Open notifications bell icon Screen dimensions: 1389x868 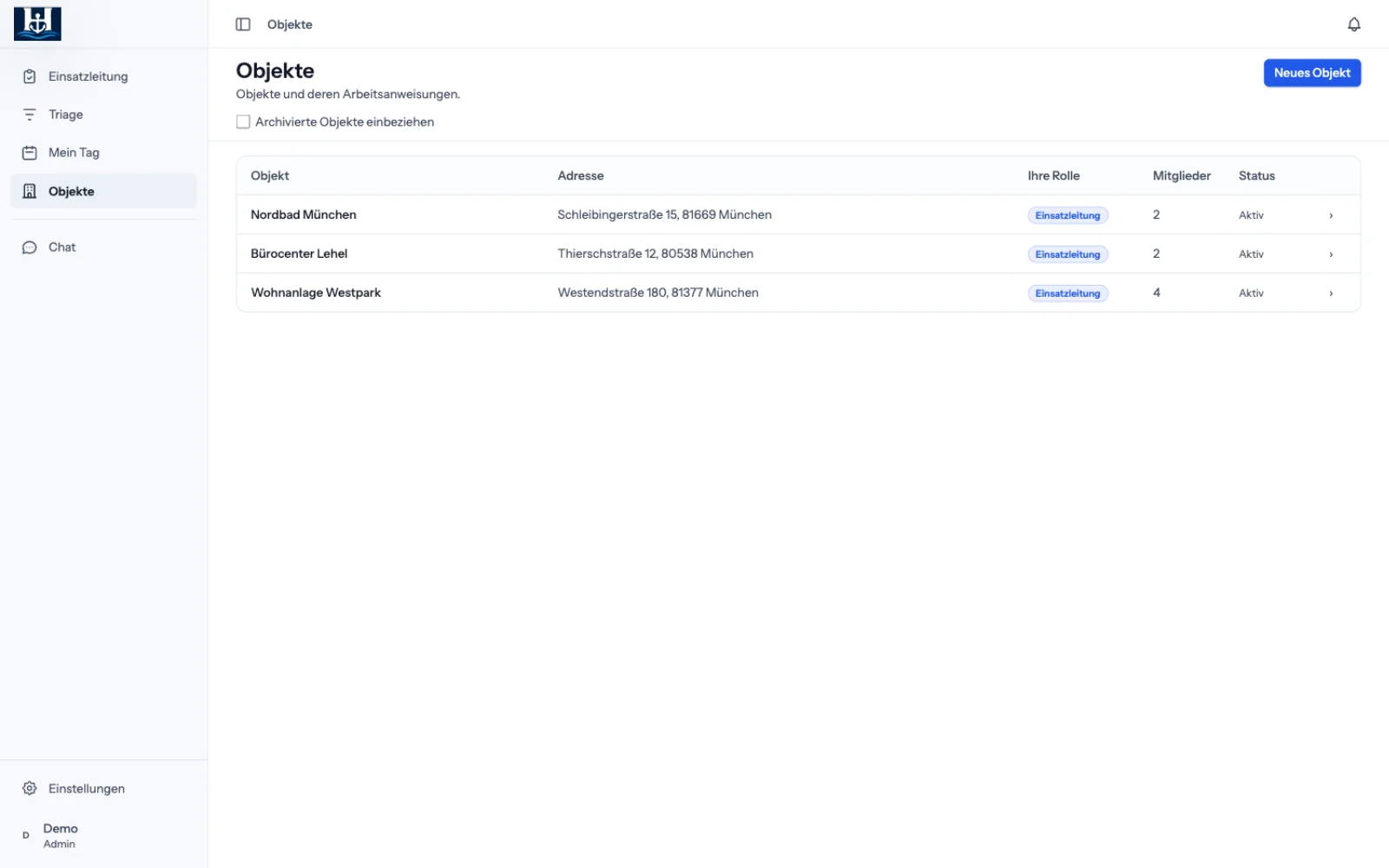click(1353, 24)
